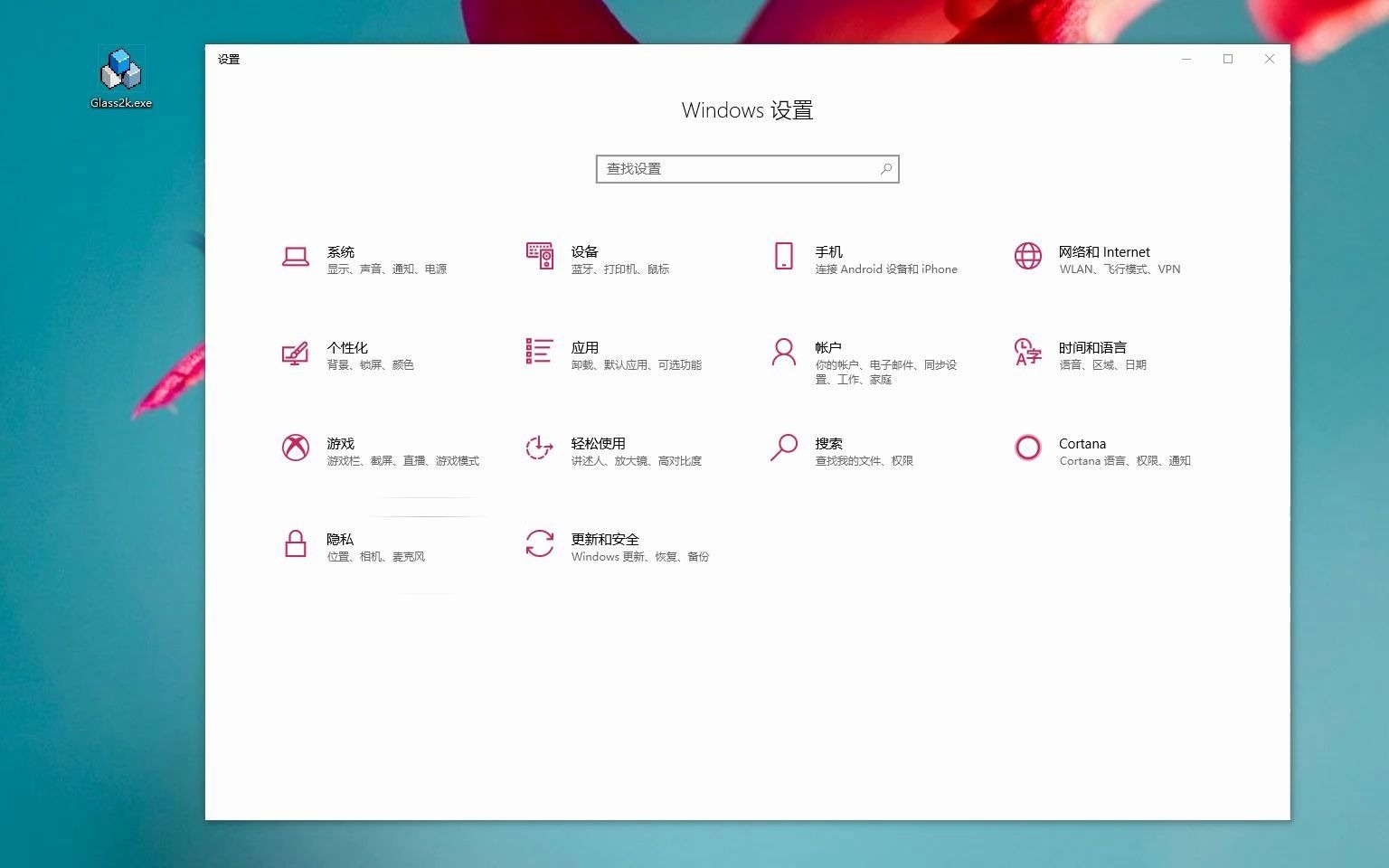Click the magnifier icon in the search box
Image resolution: width=1389 pixels, height=868 pixels.
pyautogui.click(x=886, y=169)
